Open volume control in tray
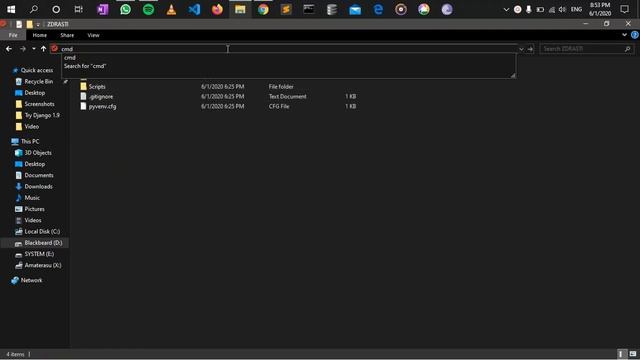The height and width of the screenshot is (360, 640). click(562, 9)
